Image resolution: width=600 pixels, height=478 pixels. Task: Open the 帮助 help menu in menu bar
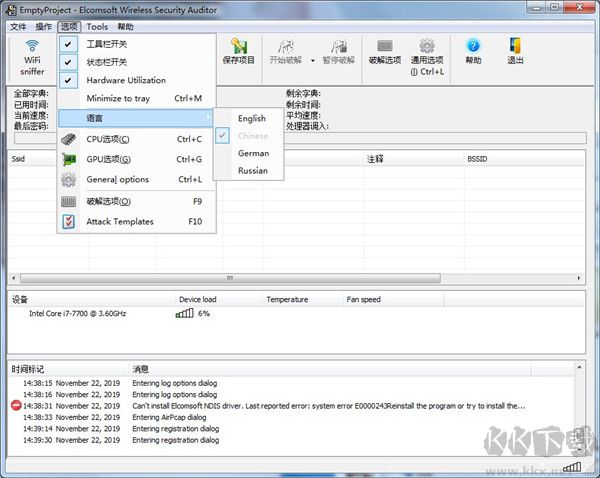tap(126, 27)
